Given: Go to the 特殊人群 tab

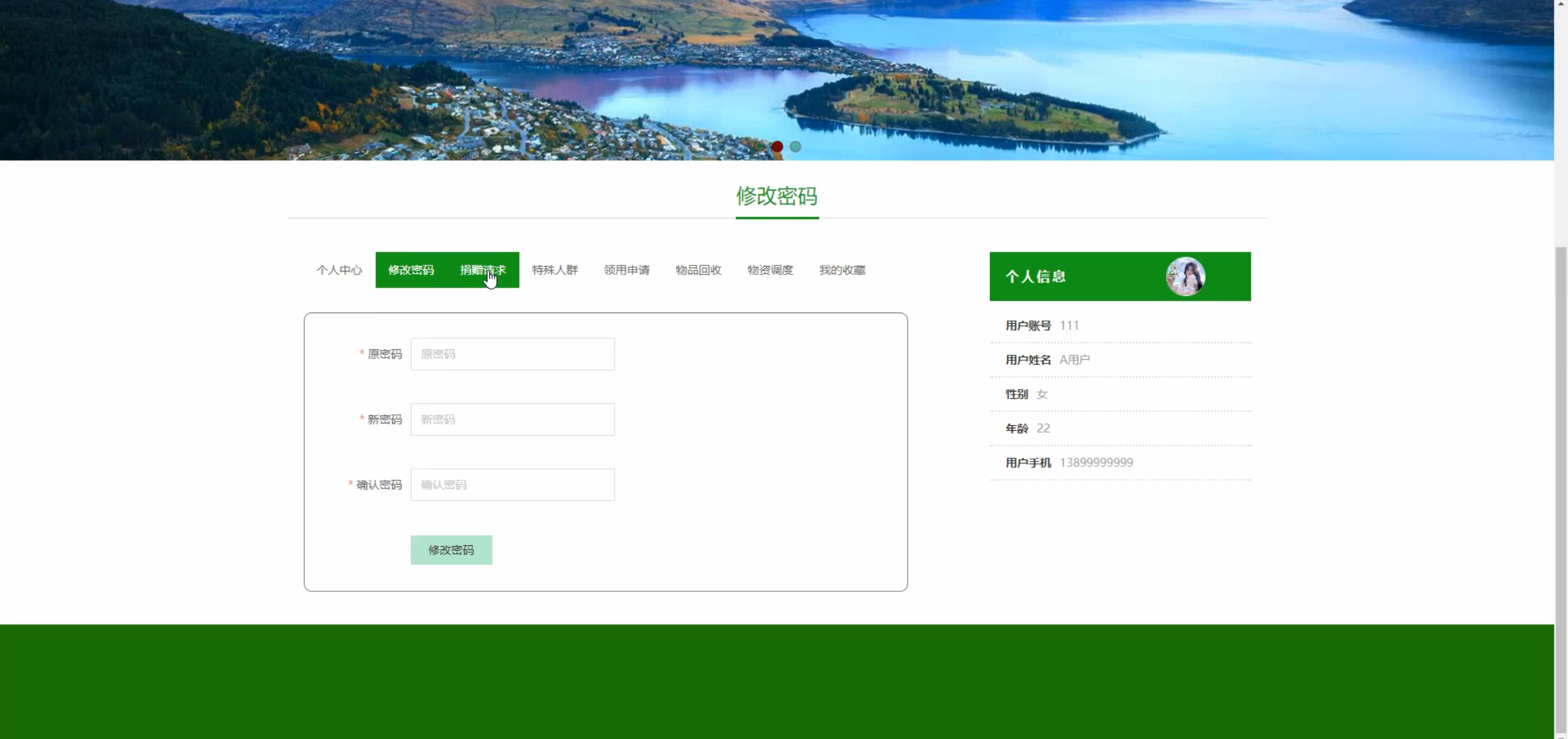Looking at the screenshot, I should (x=555, y=270).
